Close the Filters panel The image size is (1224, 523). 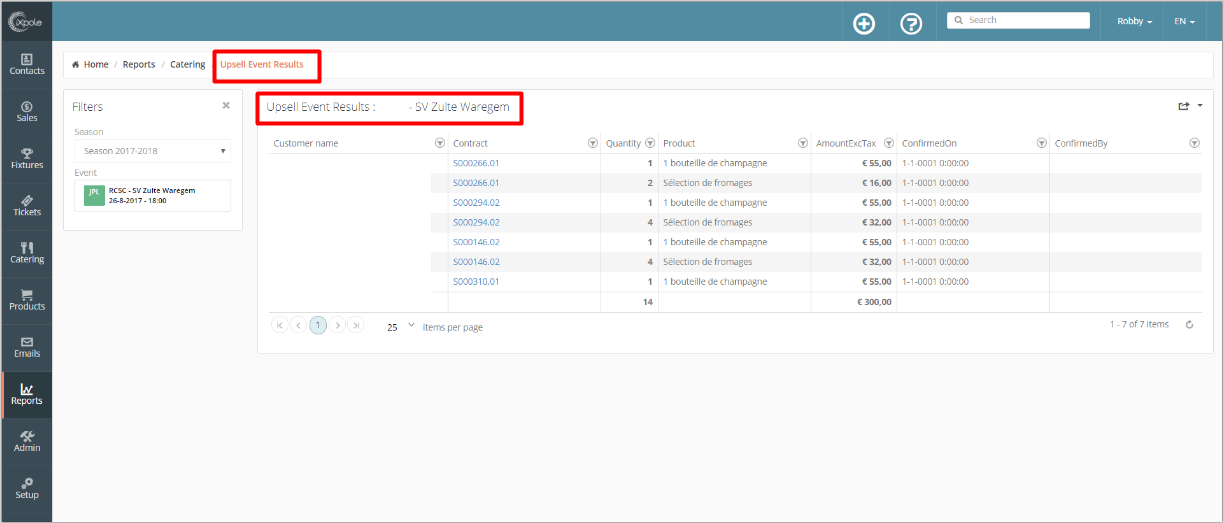[226, 105]
